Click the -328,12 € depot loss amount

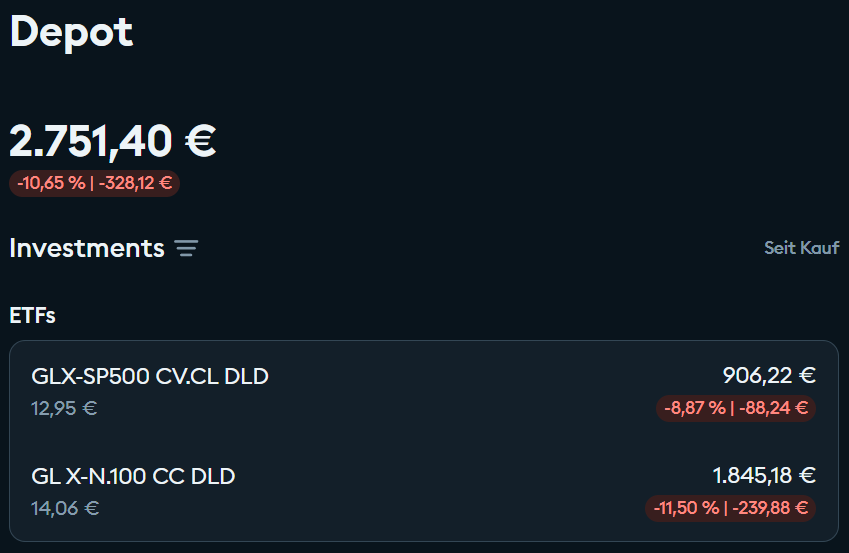point(138,183)
